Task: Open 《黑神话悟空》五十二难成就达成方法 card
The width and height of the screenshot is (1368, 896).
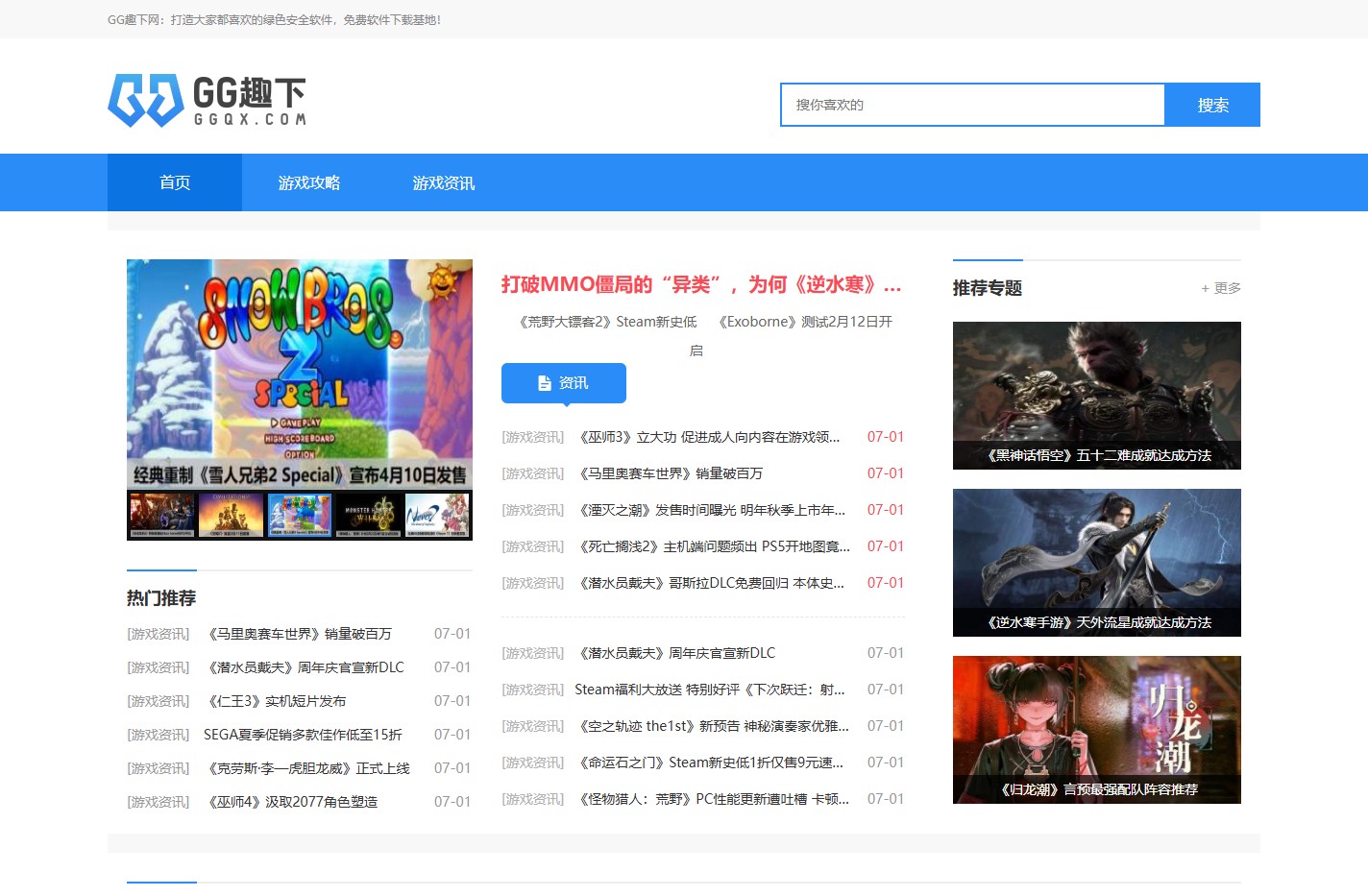Action: click(x=1097, y=396)
